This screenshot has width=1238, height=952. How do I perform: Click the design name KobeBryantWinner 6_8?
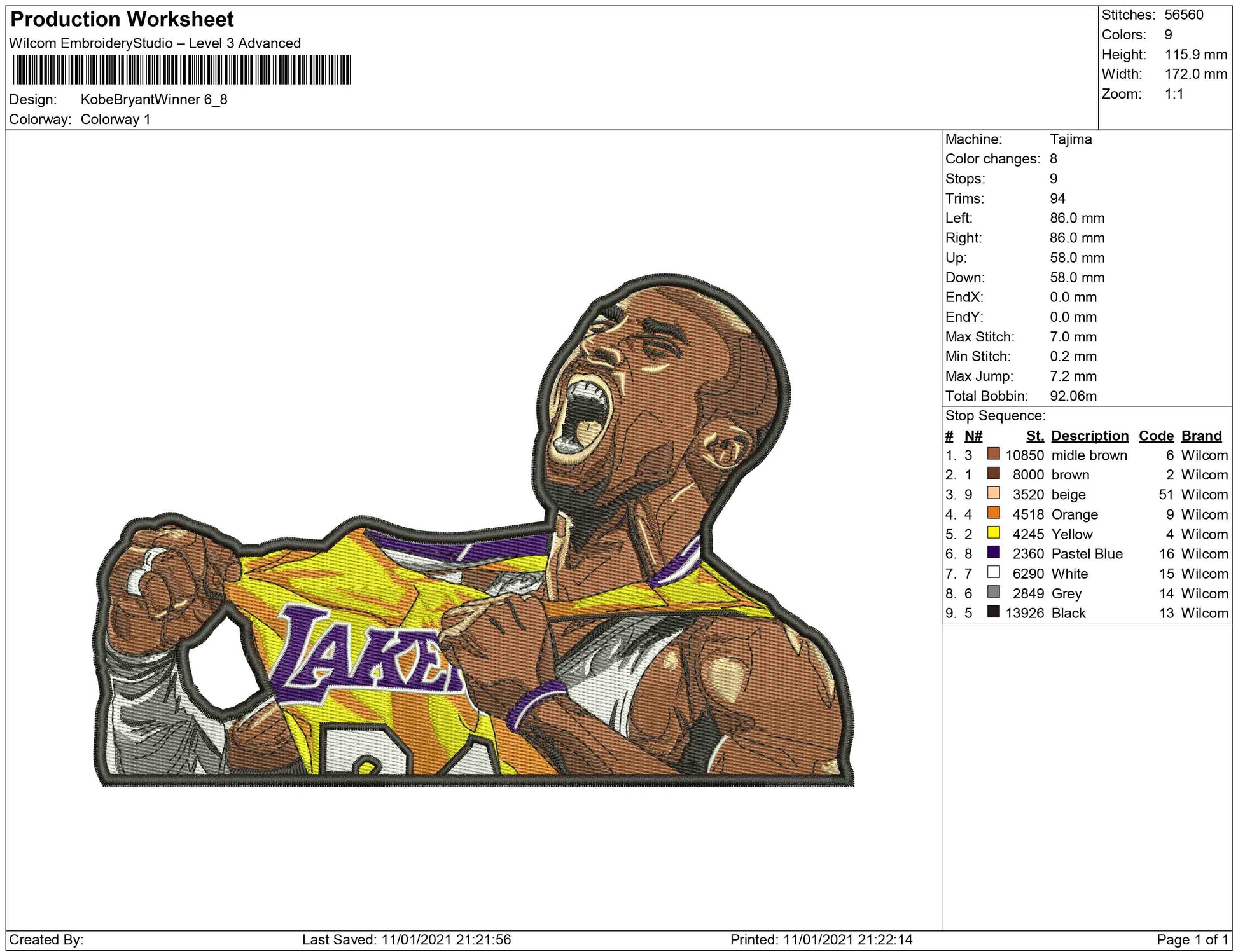click(154, 100)
